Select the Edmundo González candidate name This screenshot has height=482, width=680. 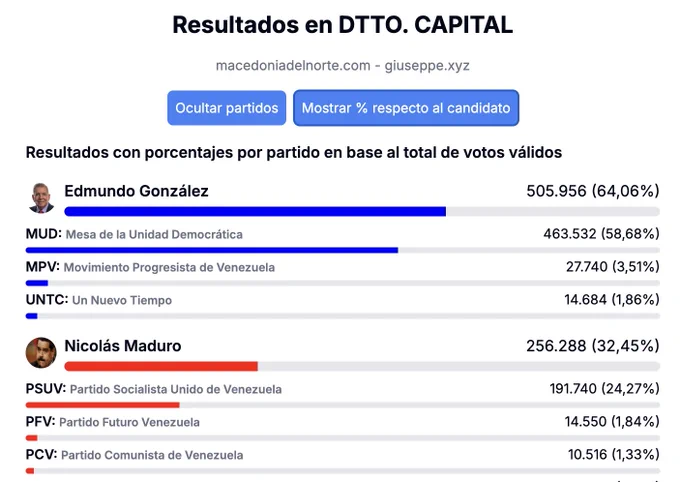coord(137,191)
